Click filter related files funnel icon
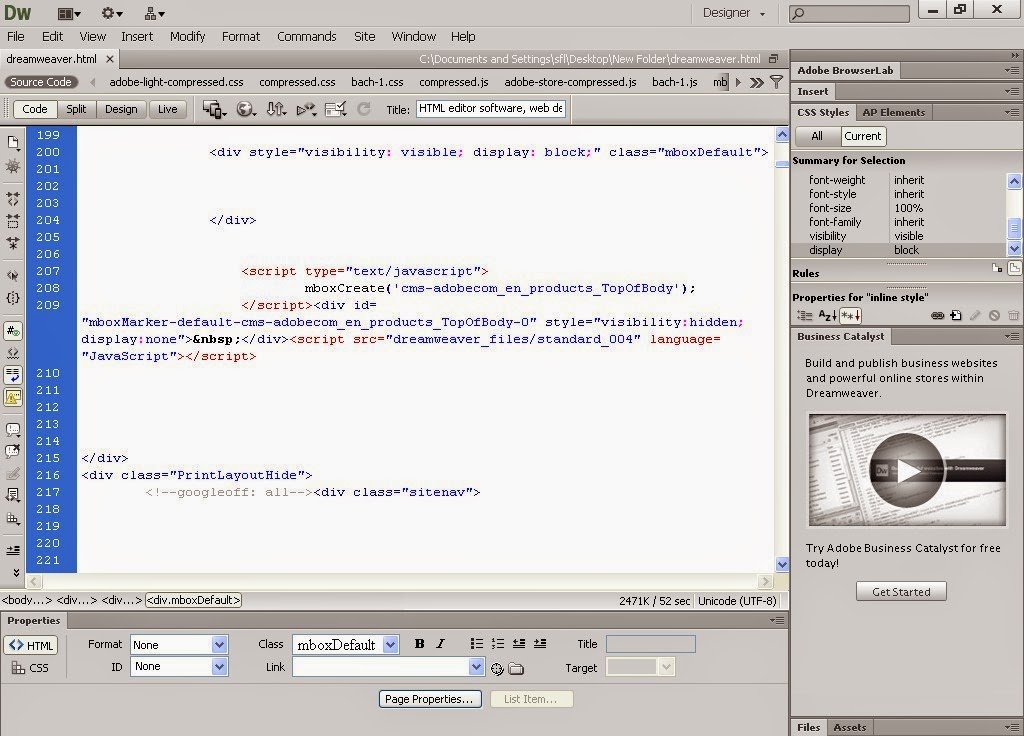This screenshot has width=1024, height=736. pyautogui.click(x=776, y=82)
